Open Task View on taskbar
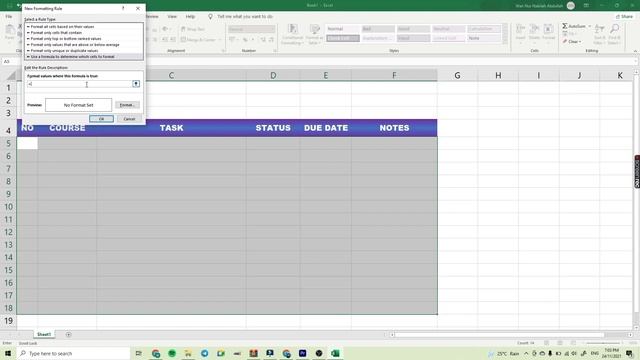This screenshot has height=360, width=640. click(x=139, y=353)
